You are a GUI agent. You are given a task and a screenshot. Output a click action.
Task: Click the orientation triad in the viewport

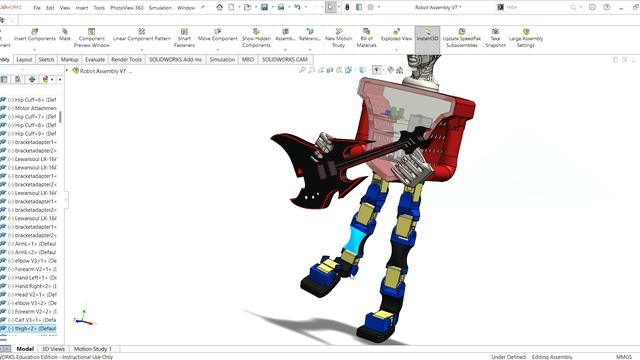click(84, 315)
